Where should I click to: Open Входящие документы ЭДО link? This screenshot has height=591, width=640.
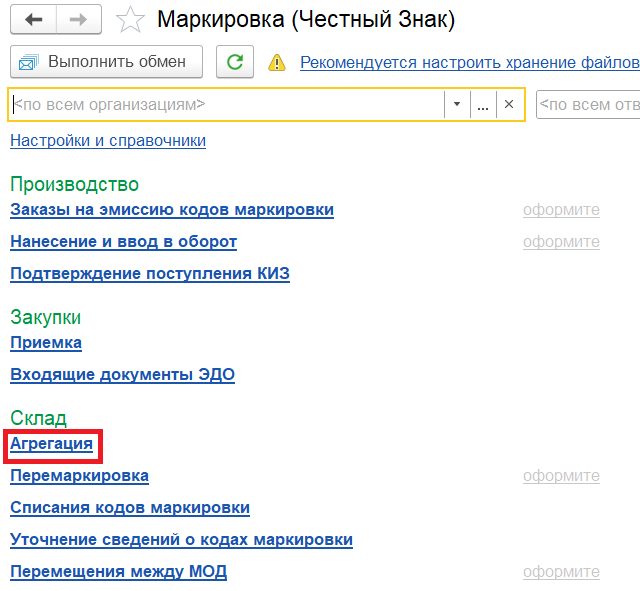point(122,375)
